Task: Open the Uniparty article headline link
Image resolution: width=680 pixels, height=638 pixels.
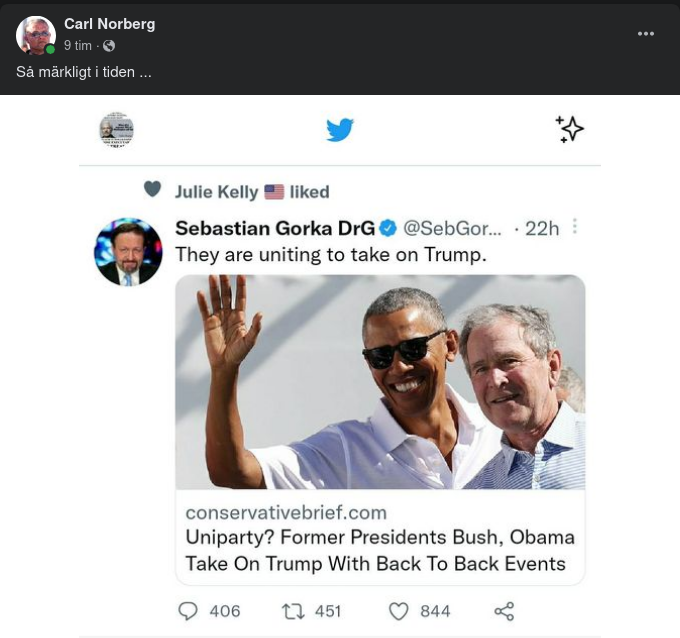Action: click(x=380, y=550)
